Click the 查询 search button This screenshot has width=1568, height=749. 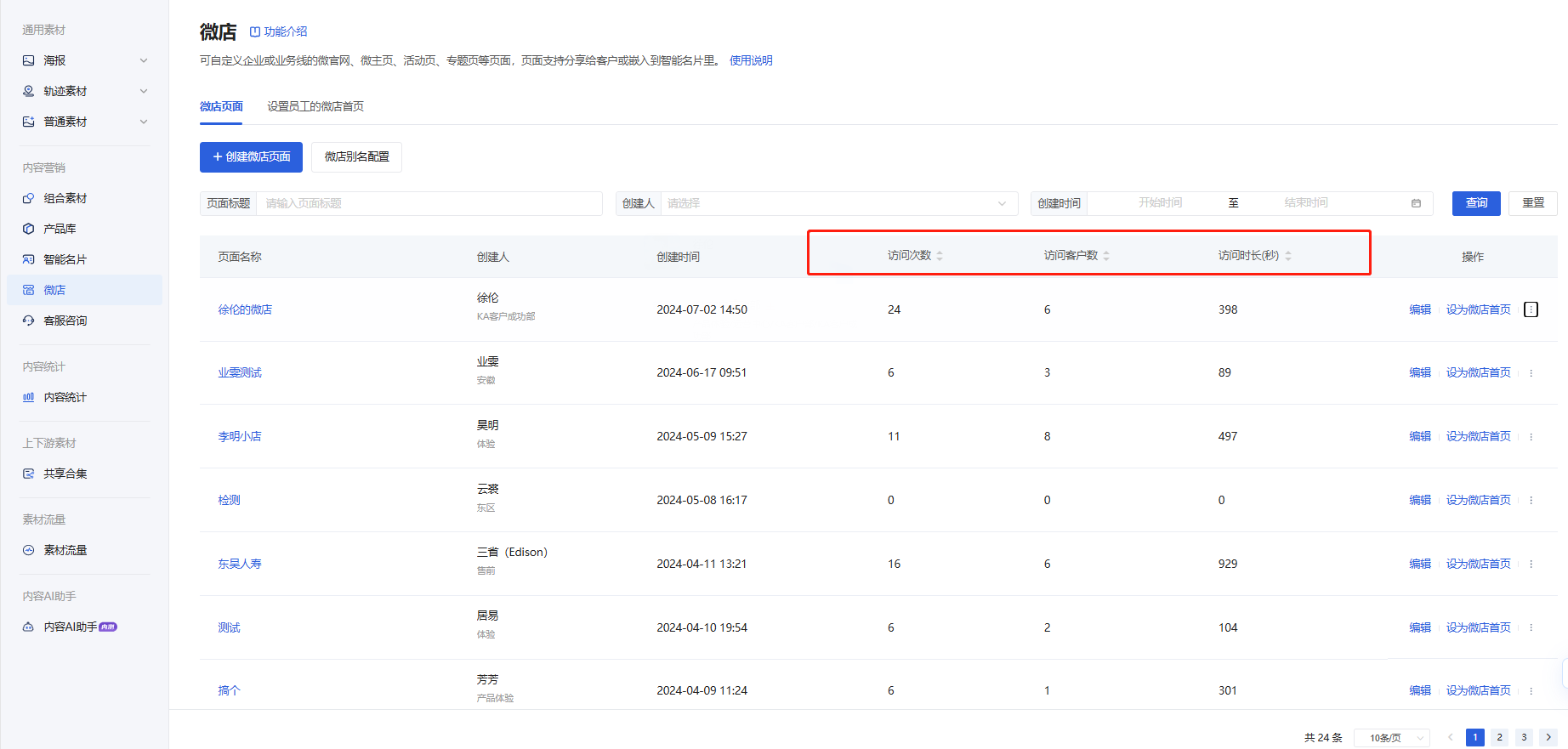pos(1476,203)
